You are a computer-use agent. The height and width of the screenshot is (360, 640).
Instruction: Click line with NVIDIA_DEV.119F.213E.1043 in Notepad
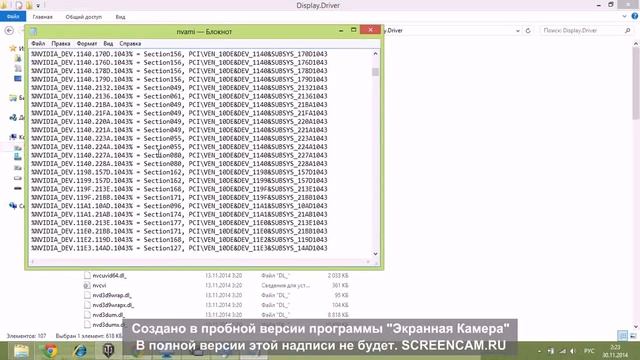(x=179, y=189)
